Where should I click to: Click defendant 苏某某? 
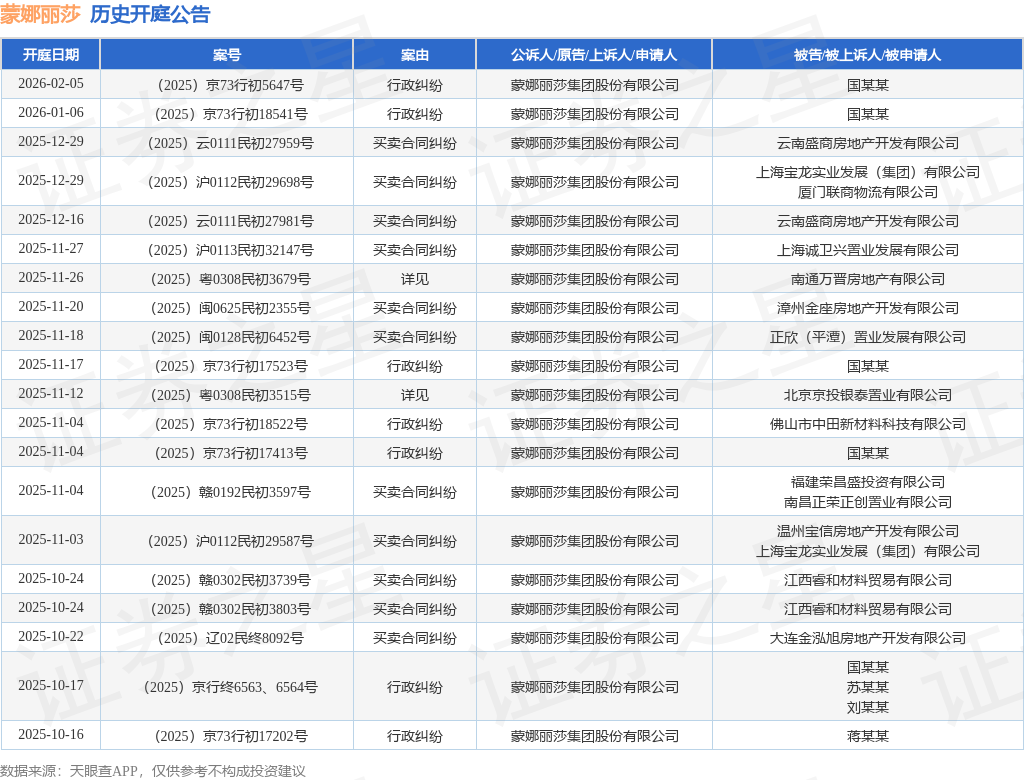coord(867,687)
